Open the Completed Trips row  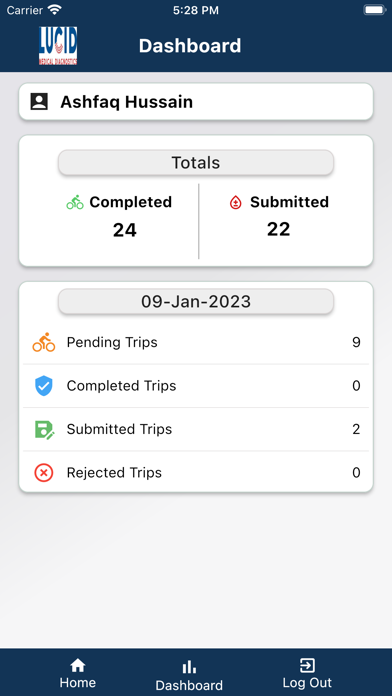pyautogui.click(x=196, y=386)
